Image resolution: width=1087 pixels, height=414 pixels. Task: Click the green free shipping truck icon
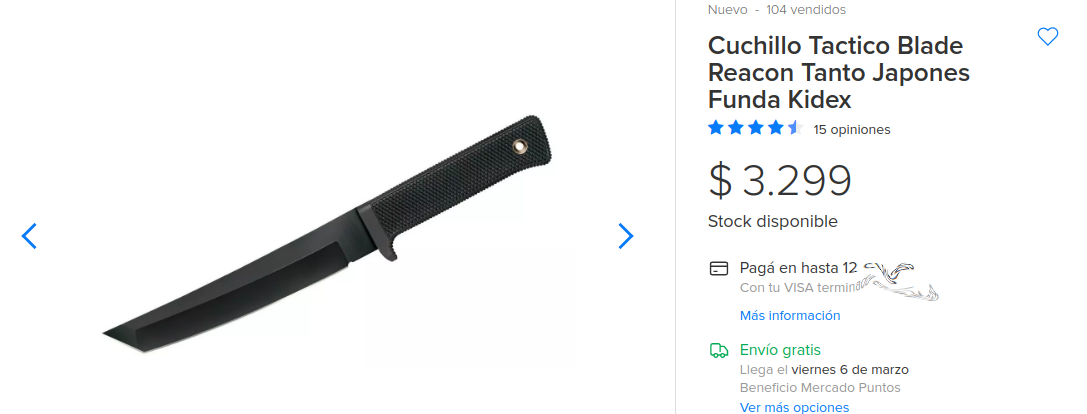719,350
